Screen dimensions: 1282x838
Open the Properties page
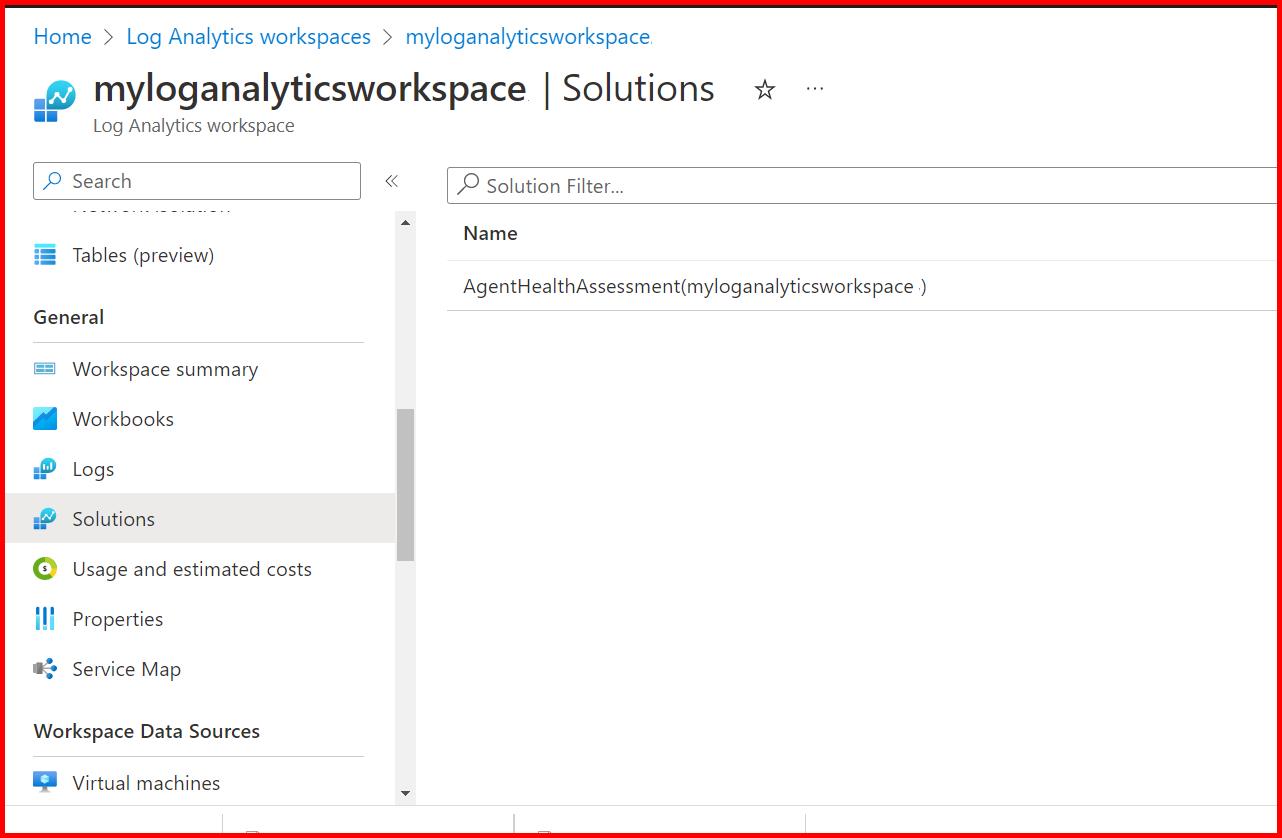[117, 619]
